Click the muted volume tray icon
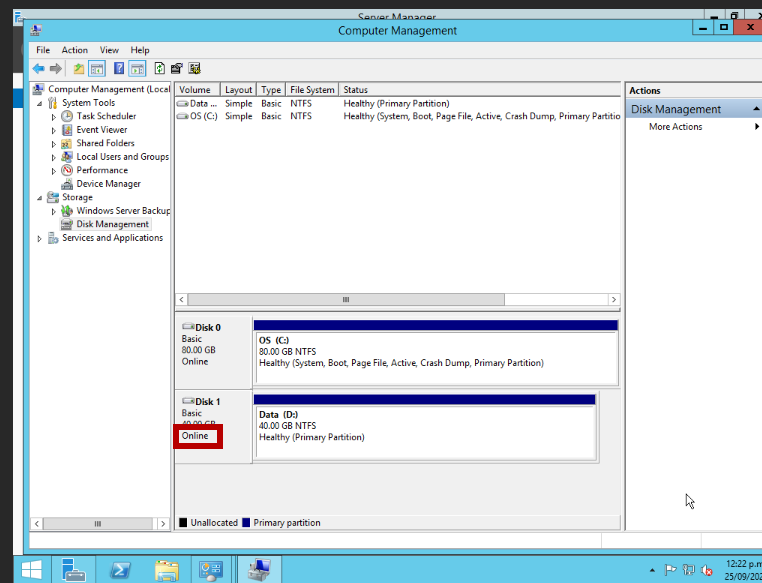Viewport: 762px width, 583px height. point(707,570)
